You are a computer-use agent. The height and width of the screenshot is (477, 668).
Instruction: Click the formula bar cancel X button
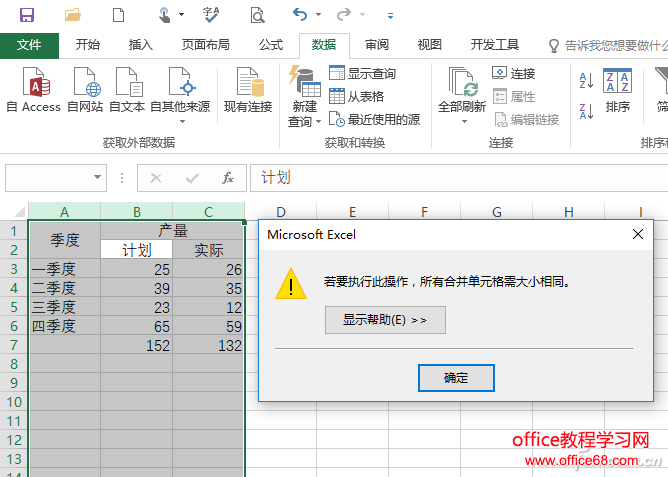click(x=156, y=178)
